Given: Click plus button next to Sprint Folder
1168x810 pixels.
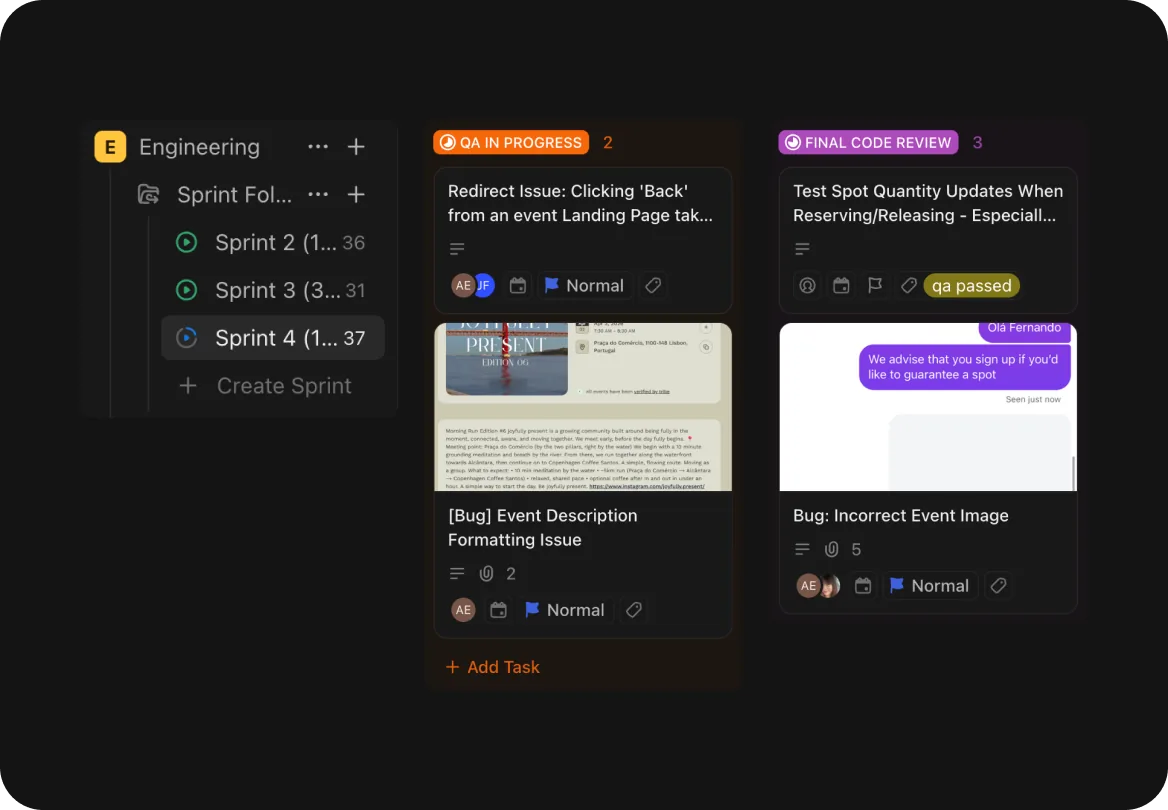Looking at the screenshot, I should click(x=356, y=194).
